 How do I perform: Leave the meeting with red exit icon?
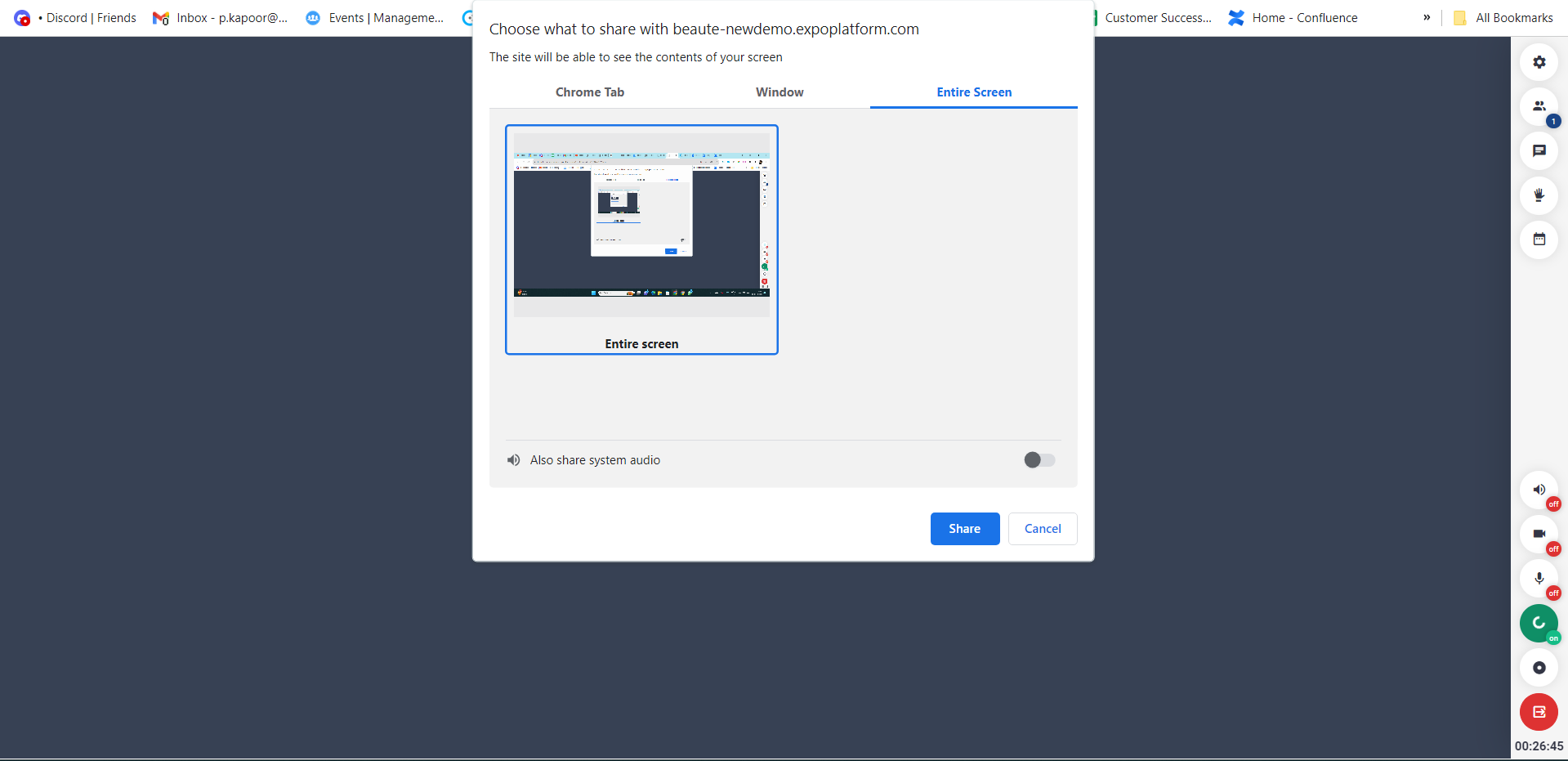click(x=1539, y=712)
